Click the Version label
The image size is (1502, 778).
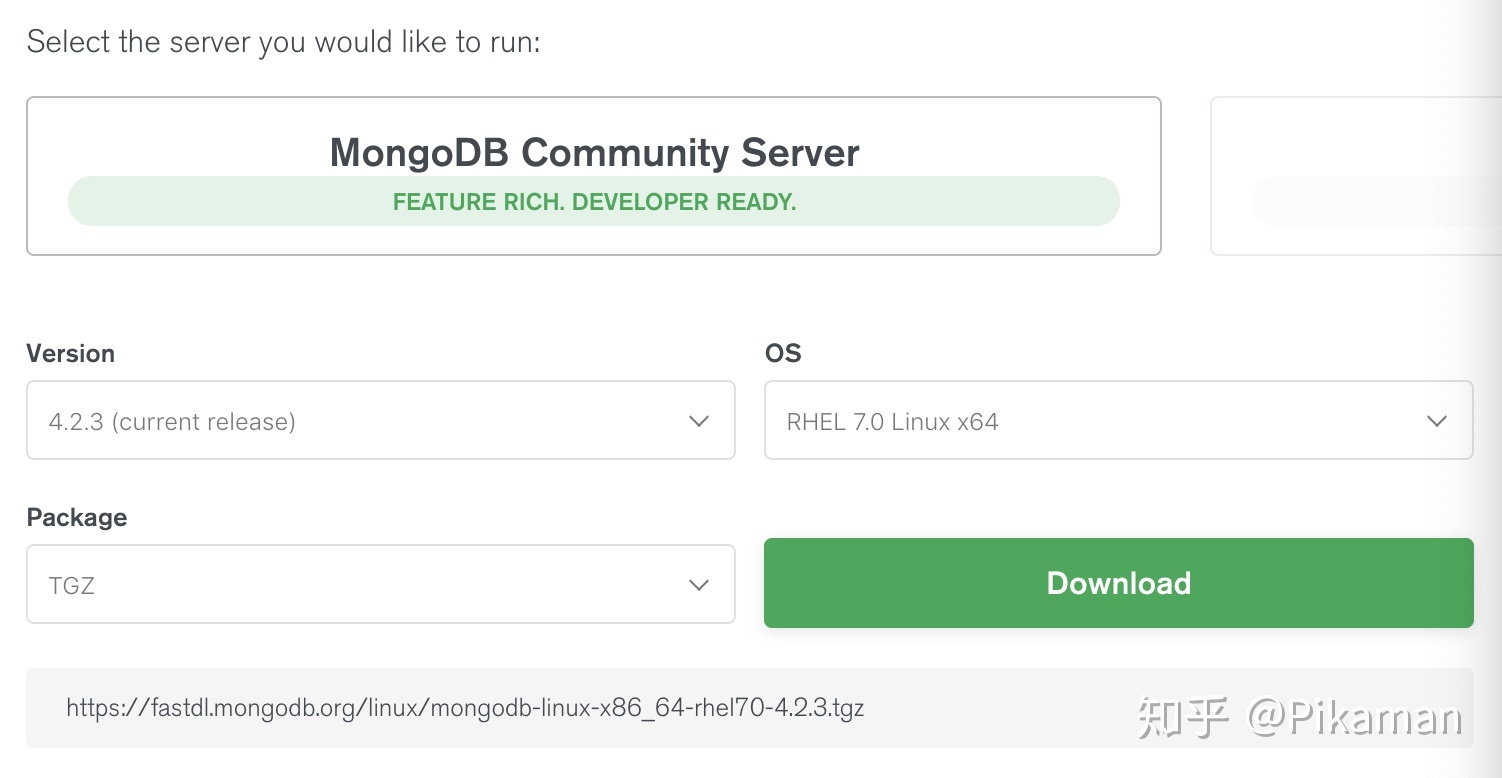tap(70, 353)
